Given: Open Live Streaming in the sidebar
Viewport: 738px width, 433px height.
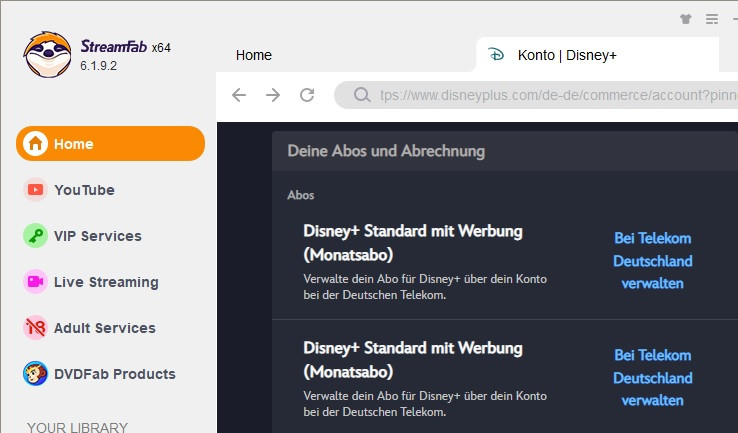Looking at the screenshot, I should click(106, 282).
